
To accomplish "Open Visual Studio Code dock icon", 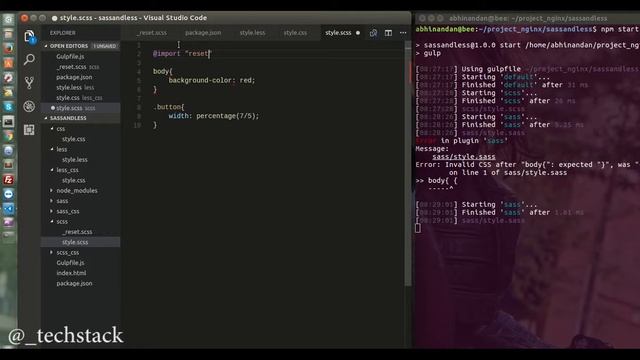I will [8, 209].
